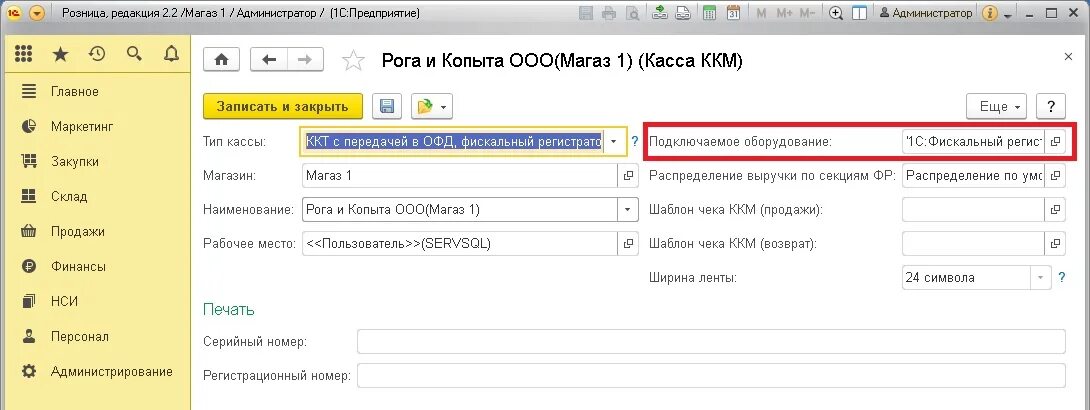Image resolution: width=1090 pixels, height=410 pixels.
Task: Click the Администратор user label
Action: (927, 13)
